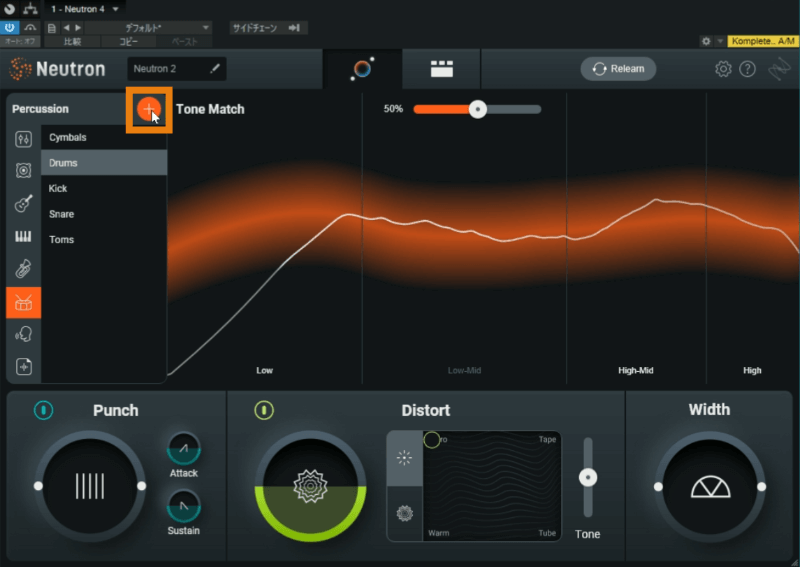The width and height of the screenshot is (800, 567).
Task: Click the Relearn button
Action: pos(618,69)
